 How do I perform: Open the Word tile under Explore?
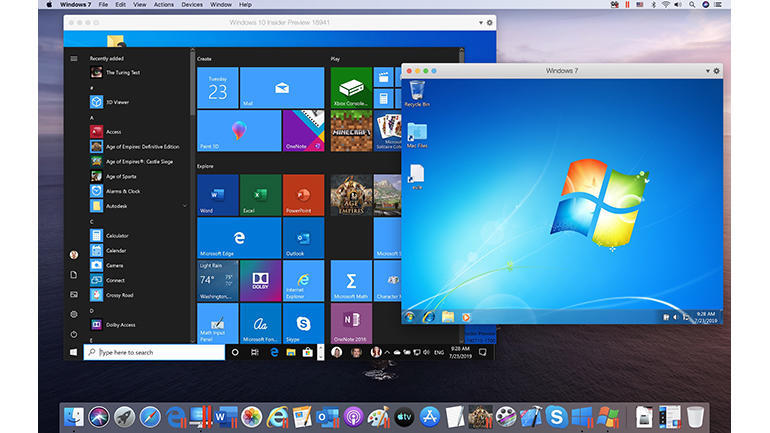tap(218, 195)
